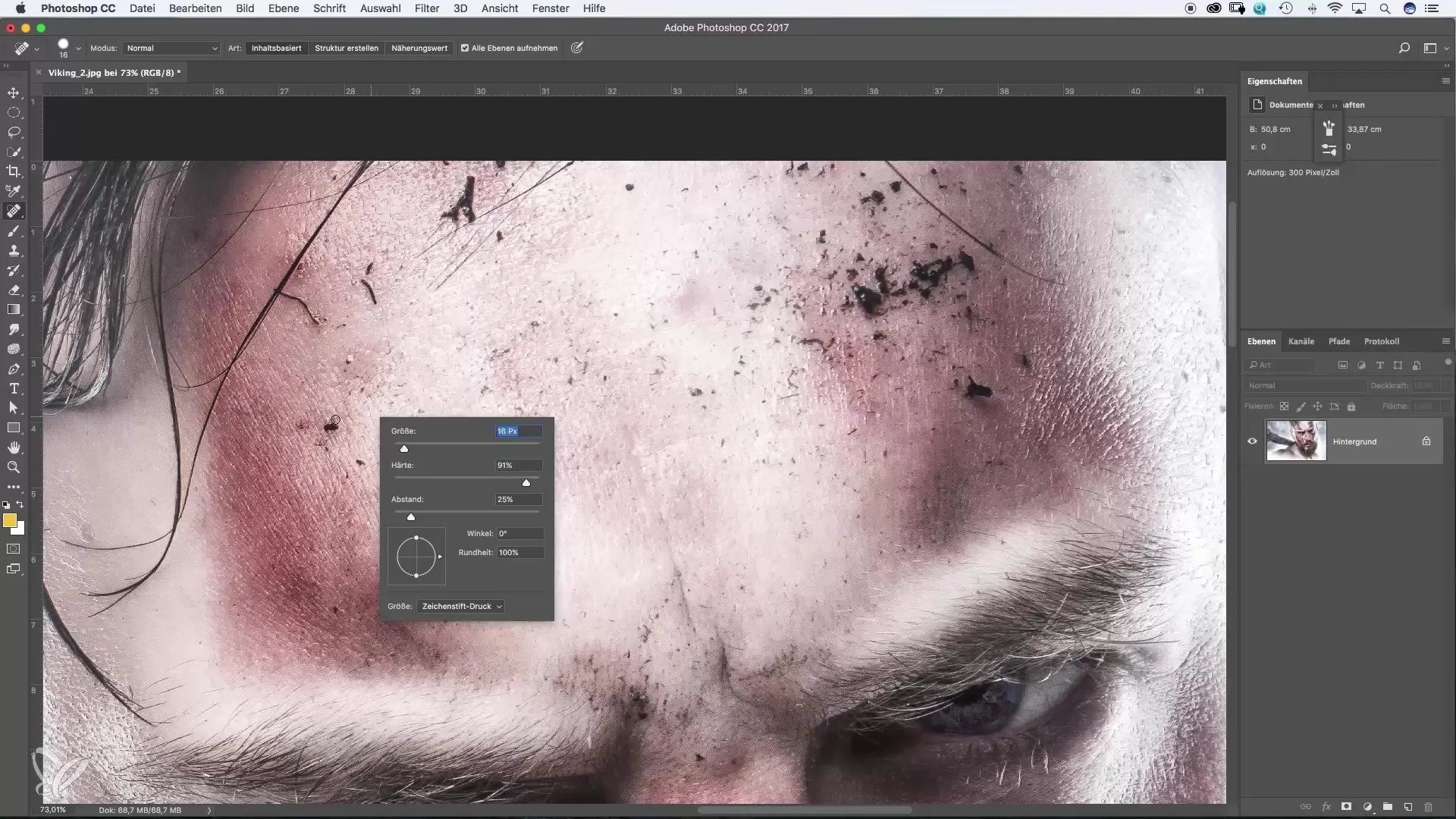Choose 'Struktur erstellen' healing type
This screenshot has width=1456, height=819.
347,48
